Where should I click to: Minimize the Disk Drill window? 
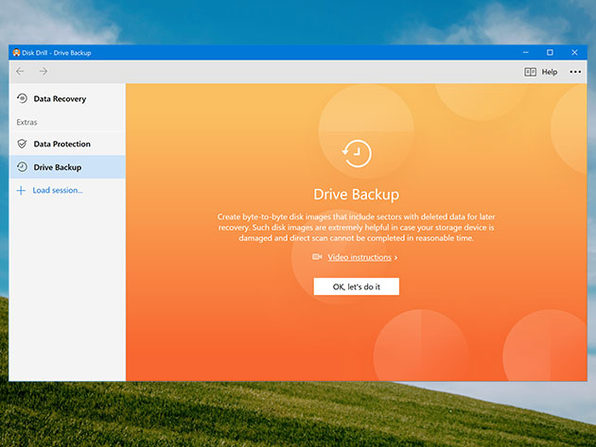coord(526,52)
